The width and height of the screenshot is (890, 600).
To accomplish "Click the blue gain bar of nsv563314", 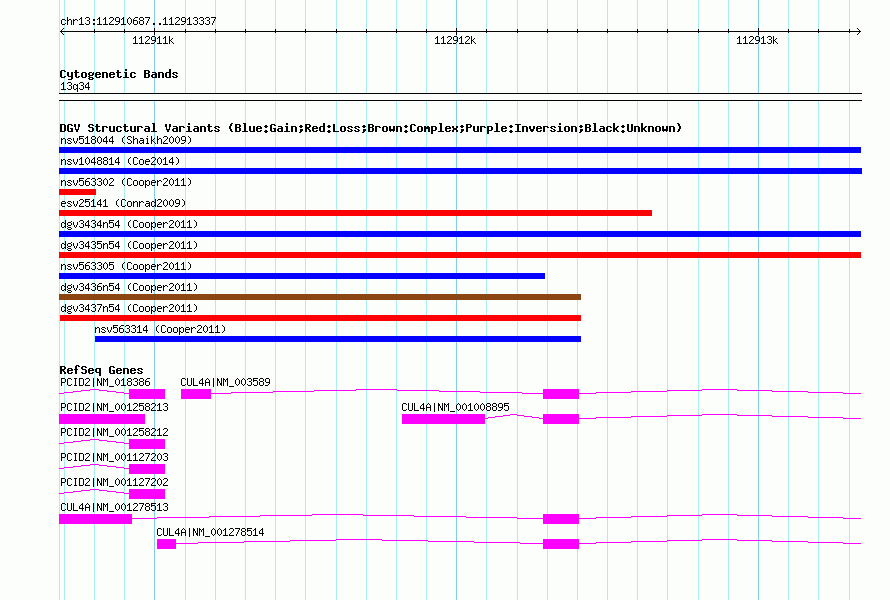I will pyautogui.click(x=338, y=339).
